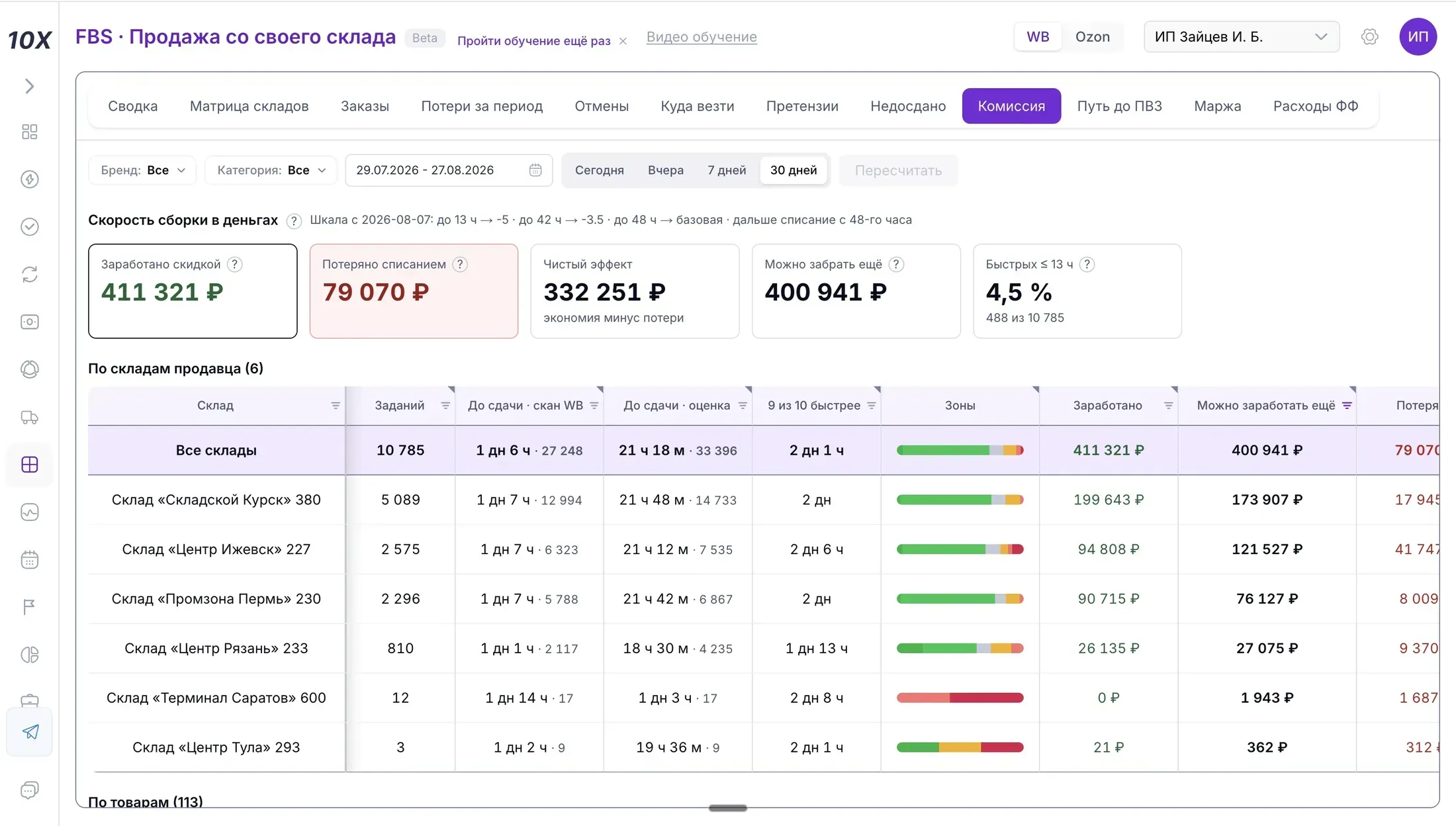This screenshot has height=826, width=1456.
Task: Open the Бренд filter dropdown
Action: pos(142,170)
